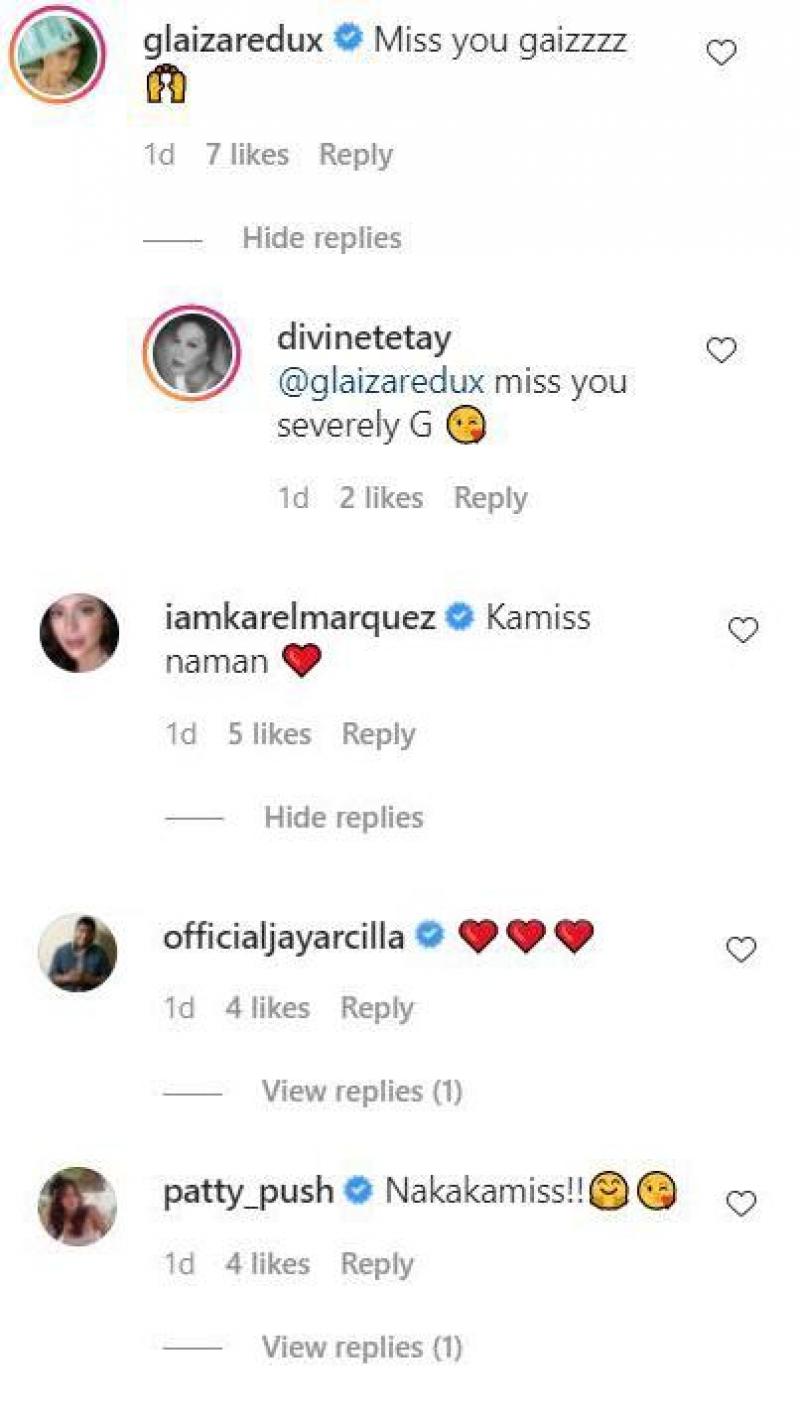The image size is (800, 1421).
Task: Reply to glaizaredux's comment
Action: pyautogui.click(x=355, y=155)
